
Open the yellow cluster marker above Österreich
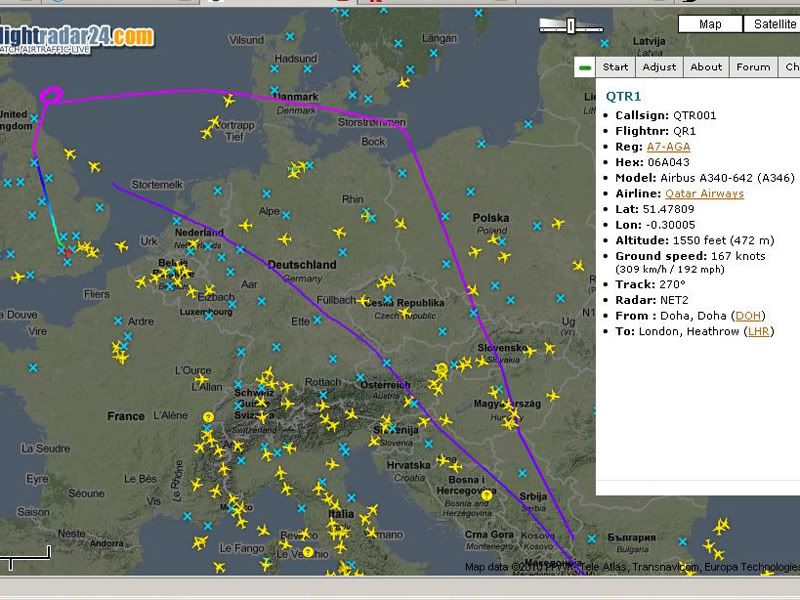pyautogui.click(x=442, y=368)
